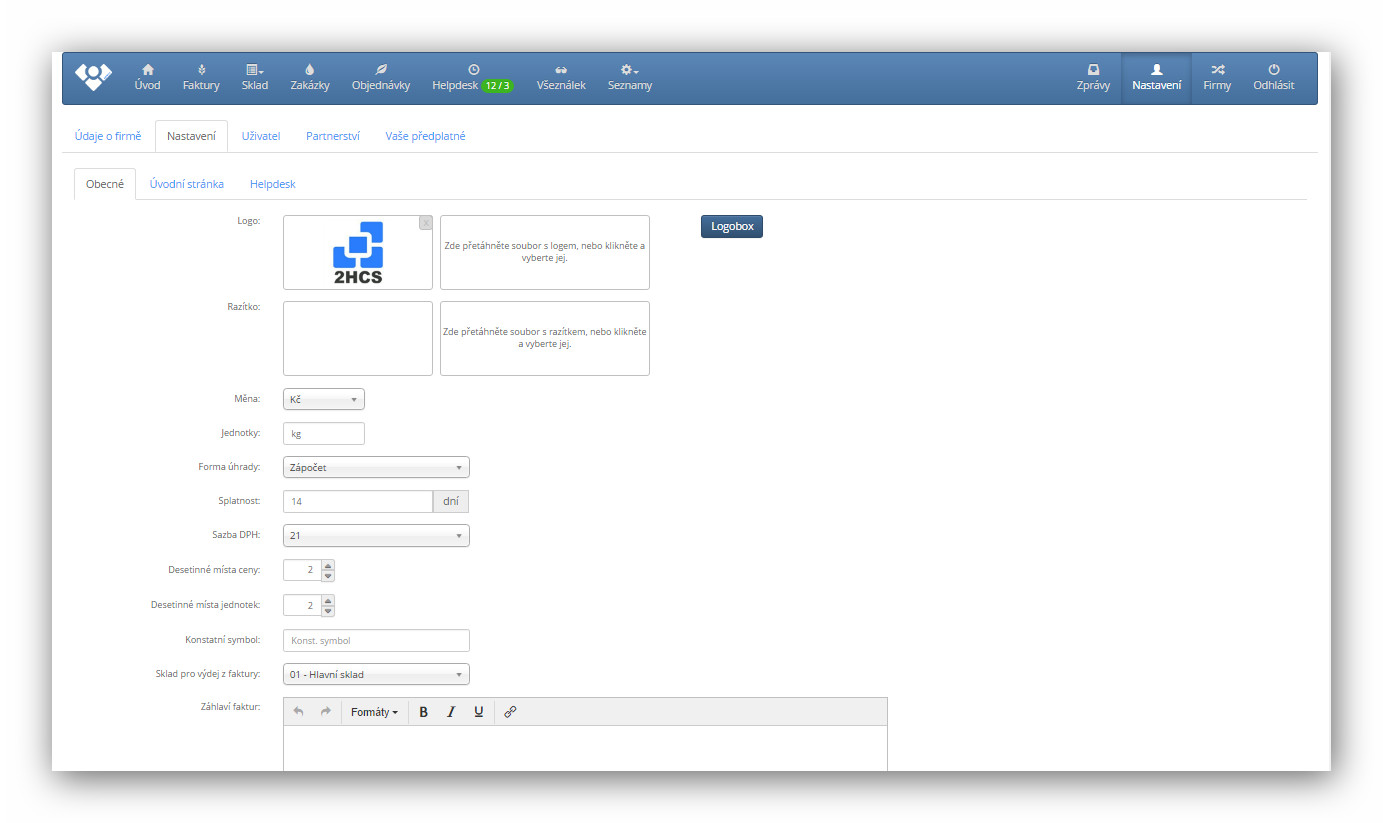Remove the 2HCS logo with the X

tap(426, 223)
